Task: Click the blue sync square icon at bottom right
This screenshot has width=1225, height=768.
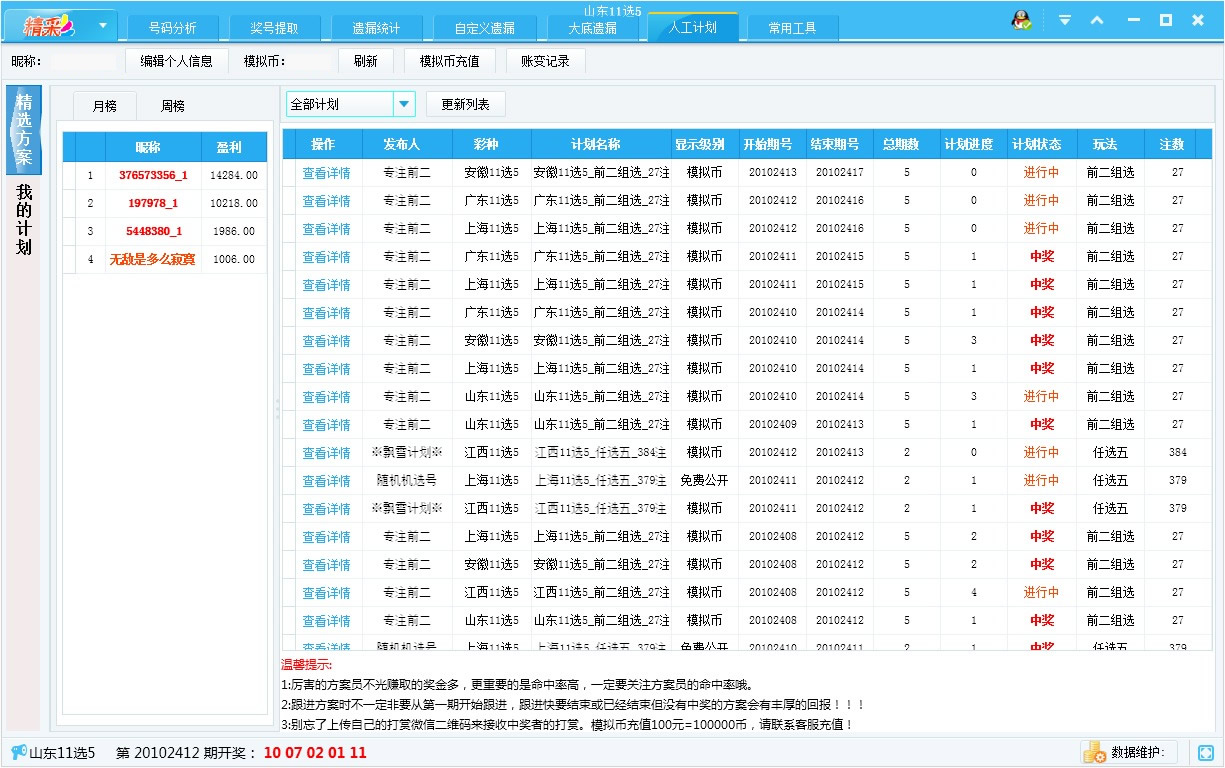Action: (x=1205, y=752)
